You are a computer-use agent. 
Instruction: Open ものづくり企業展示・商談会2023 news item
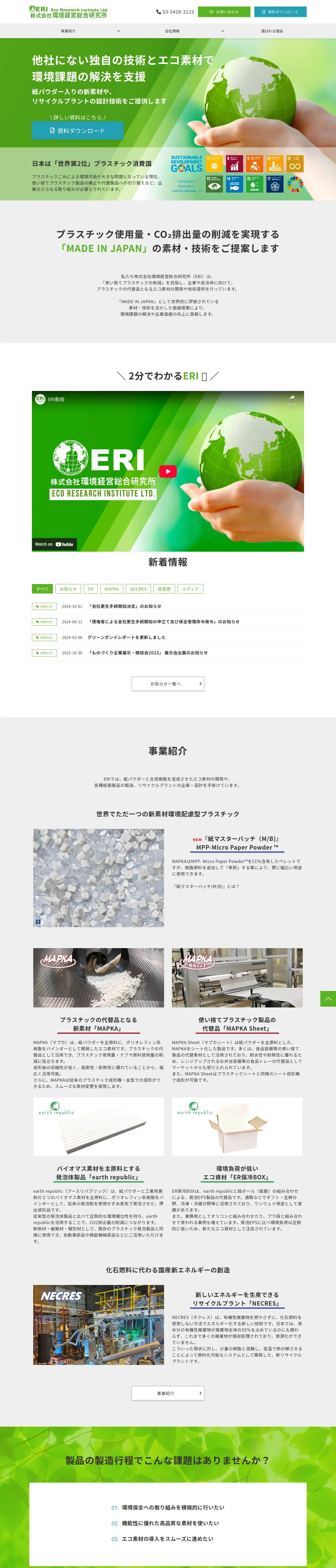click(148, 653)
